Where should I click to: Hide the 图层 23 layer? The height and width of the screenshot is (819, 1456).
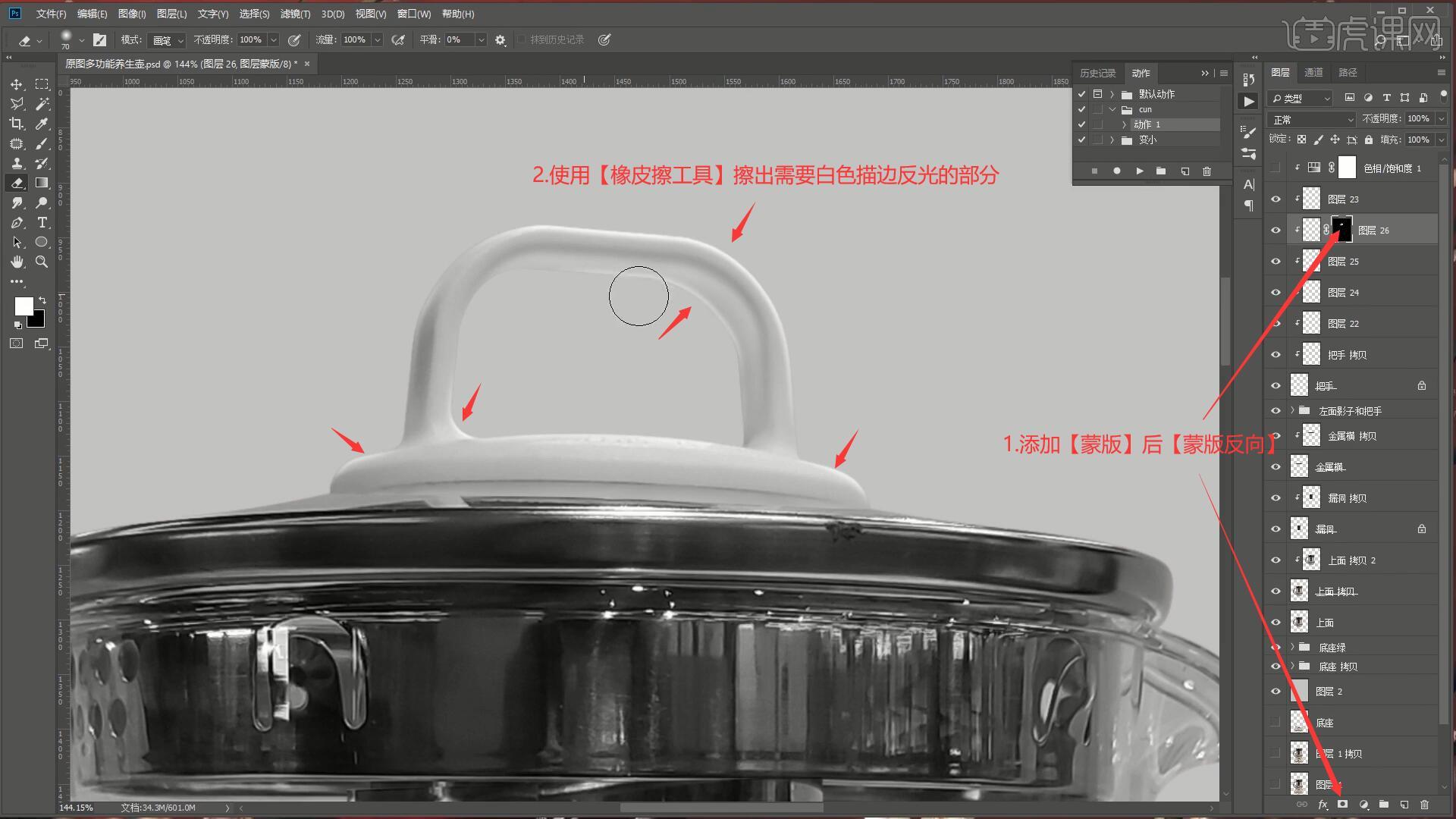(1276, 199)
